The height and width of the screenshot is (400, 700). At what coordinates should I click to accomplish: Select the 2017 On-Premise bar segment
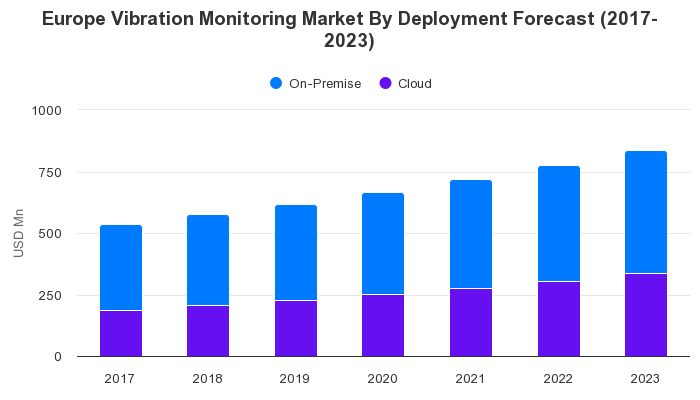pos(121,267)
